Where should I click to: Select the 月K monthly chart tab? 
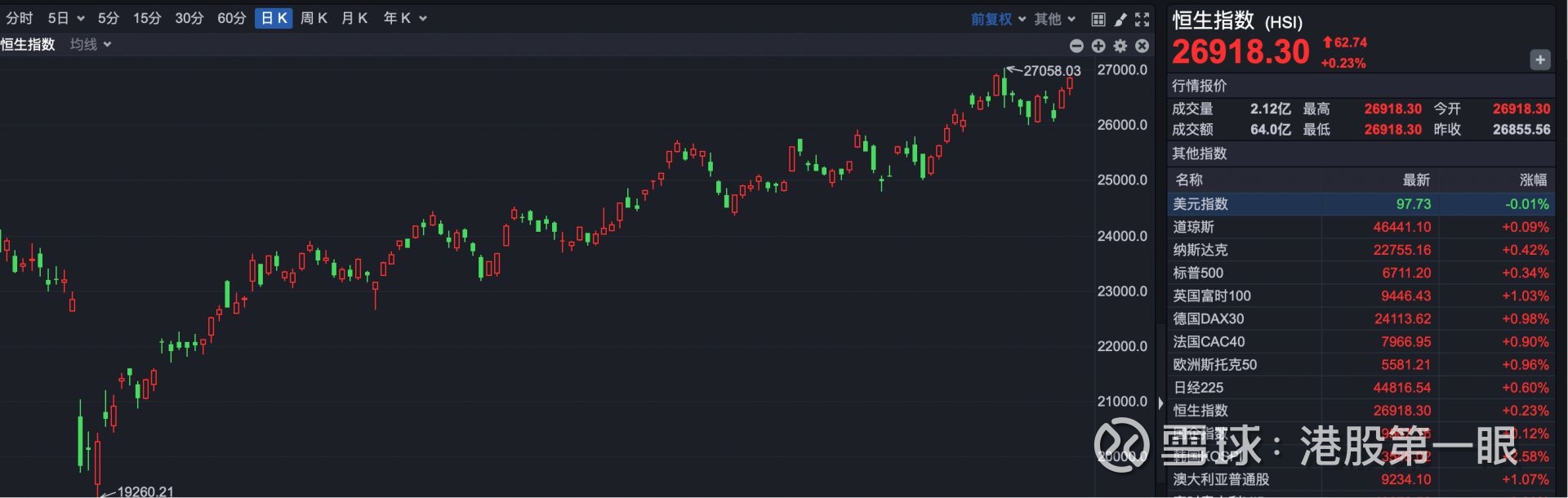tap(354, 18)
